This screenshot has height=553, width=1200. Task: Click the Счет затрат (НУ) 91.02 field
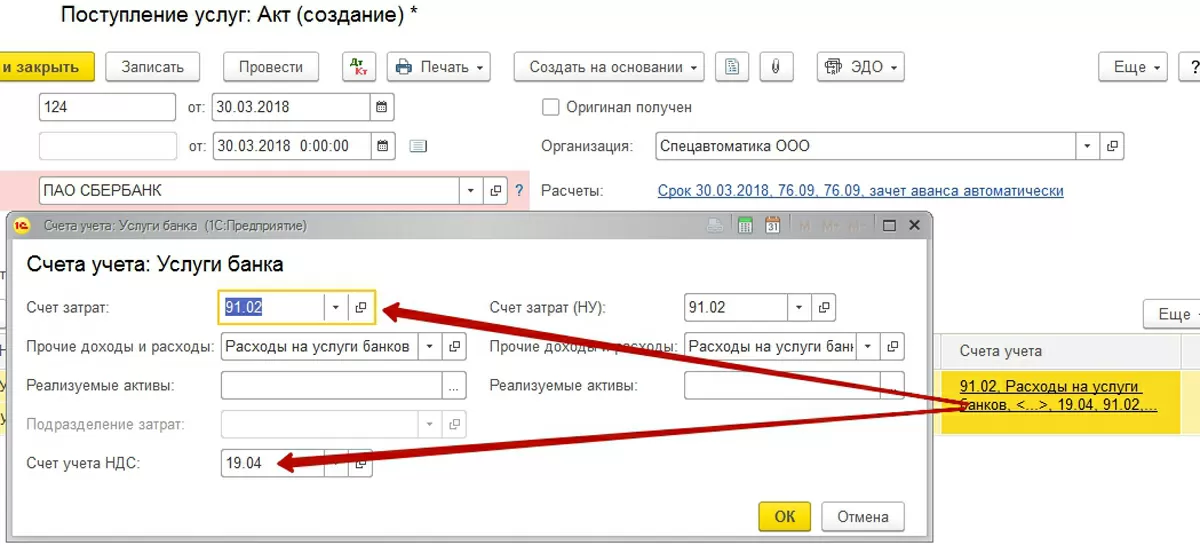click(736, 308)
